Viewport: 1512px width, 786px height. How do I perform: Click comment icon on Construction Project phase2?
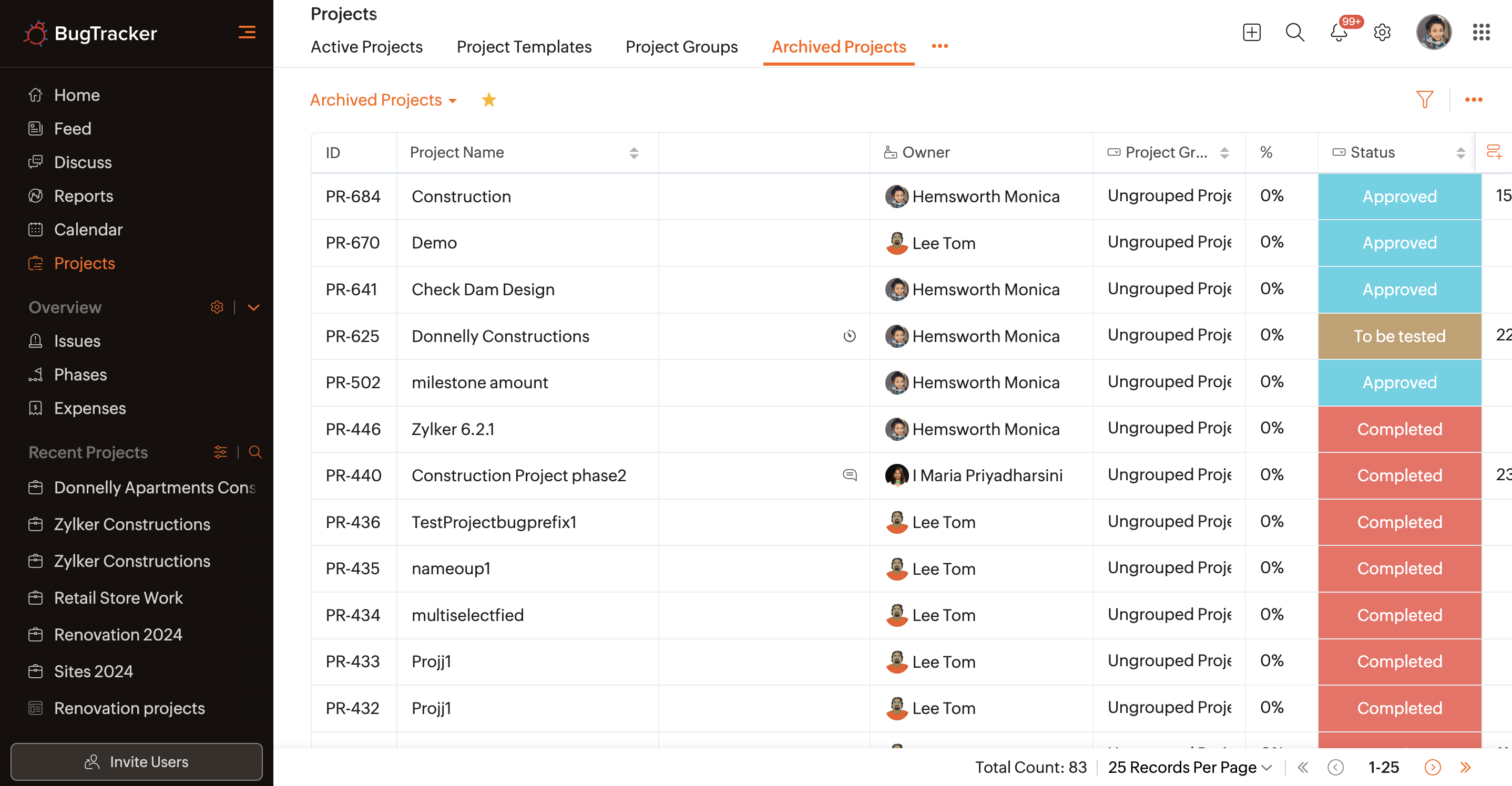tap(850, 475)
